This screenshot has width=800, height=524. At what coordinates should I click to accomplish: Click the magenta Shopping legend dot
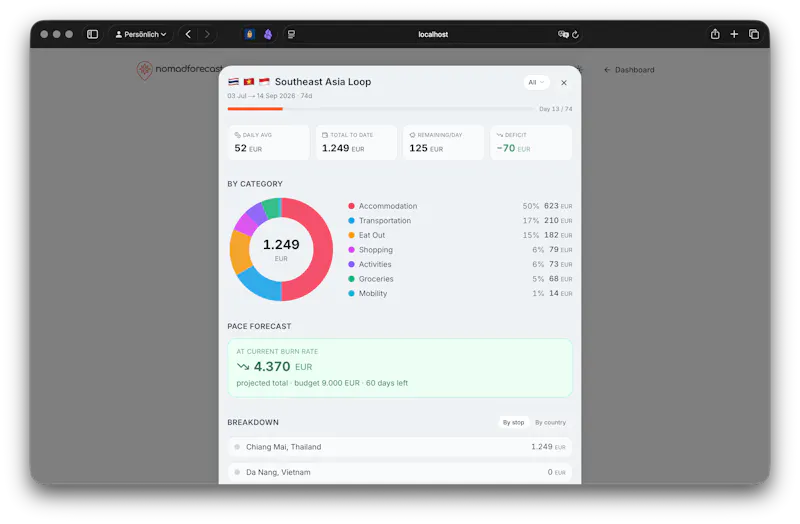coord(352,250)
